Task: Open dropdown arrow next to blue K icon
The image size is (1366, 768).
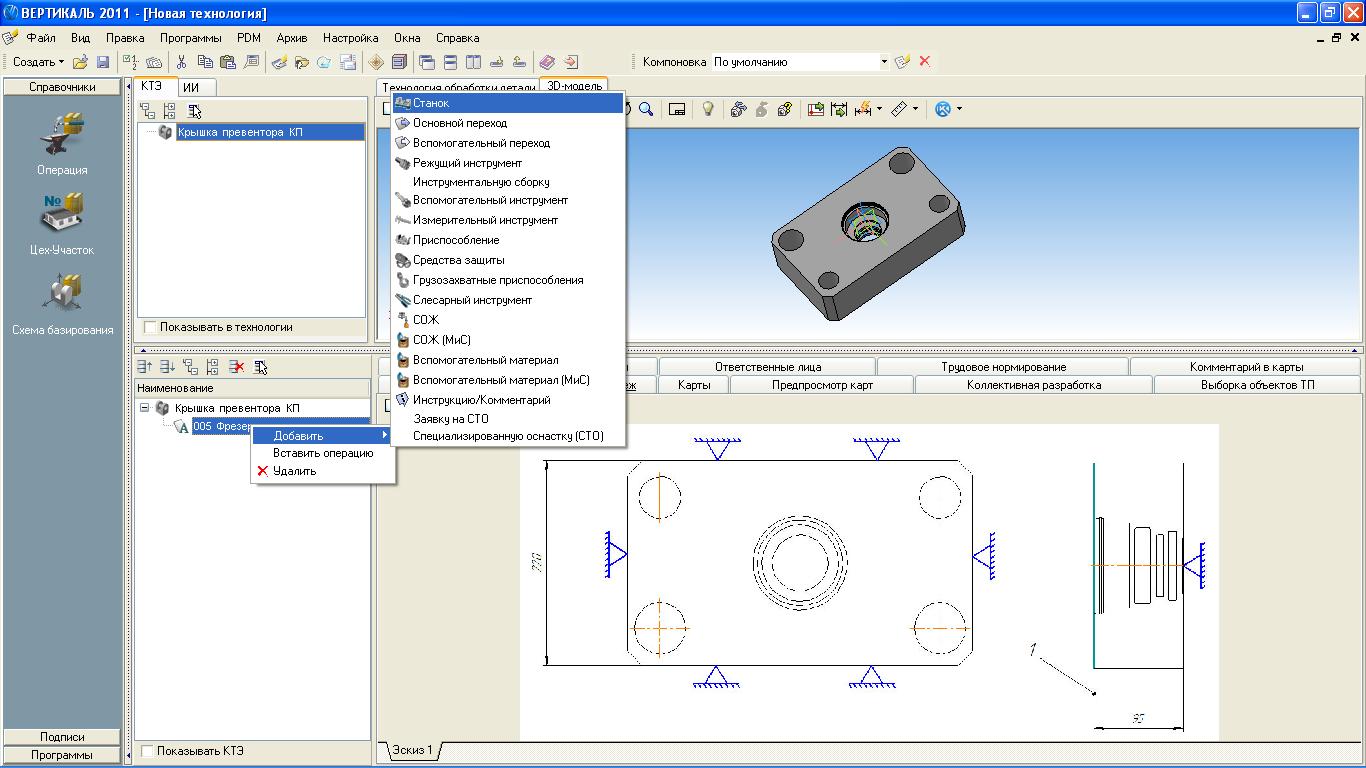Action: [x=959, y=109]
